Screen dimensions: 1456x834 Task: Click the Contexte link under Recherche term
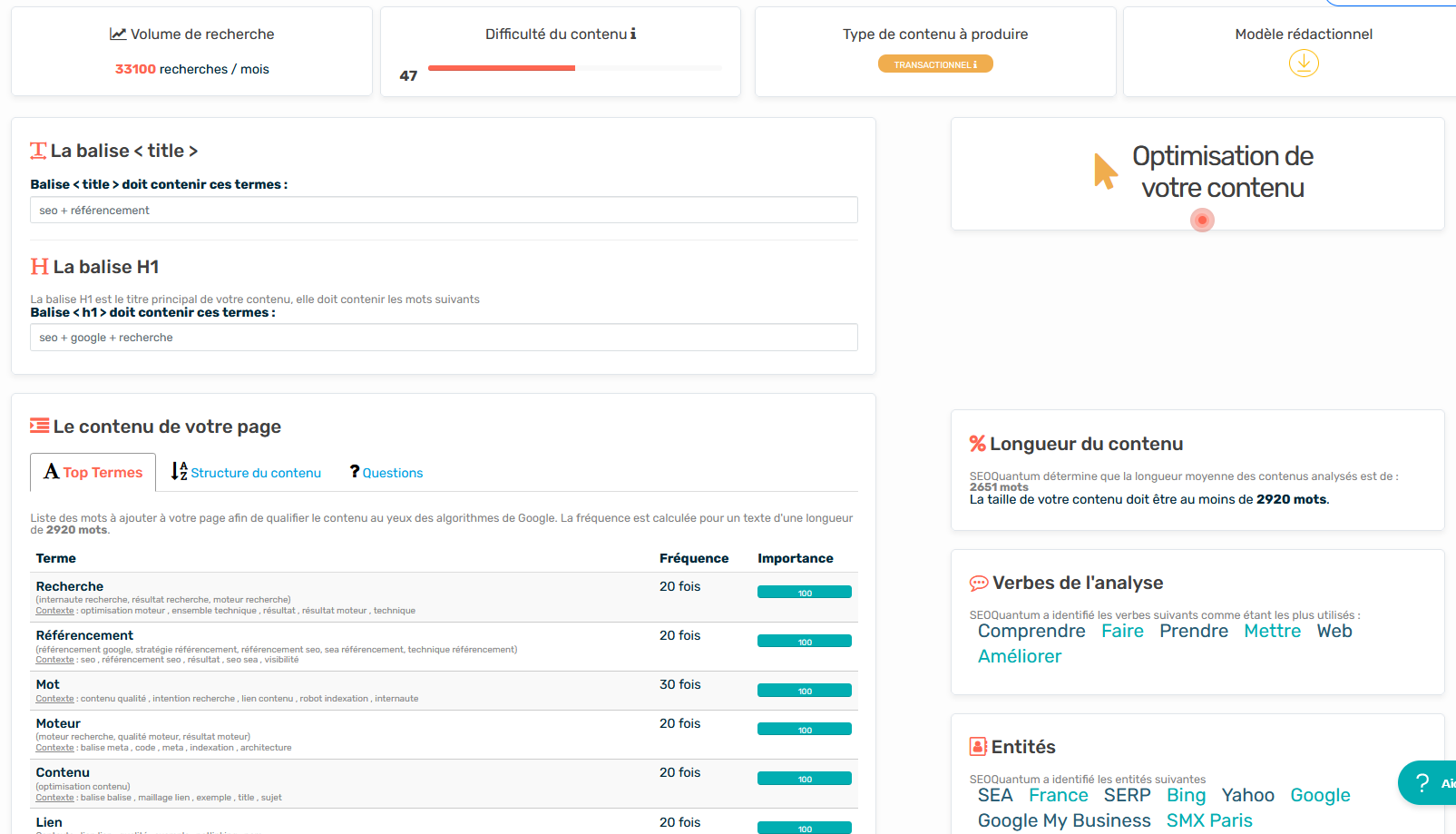tap(54, 611)
